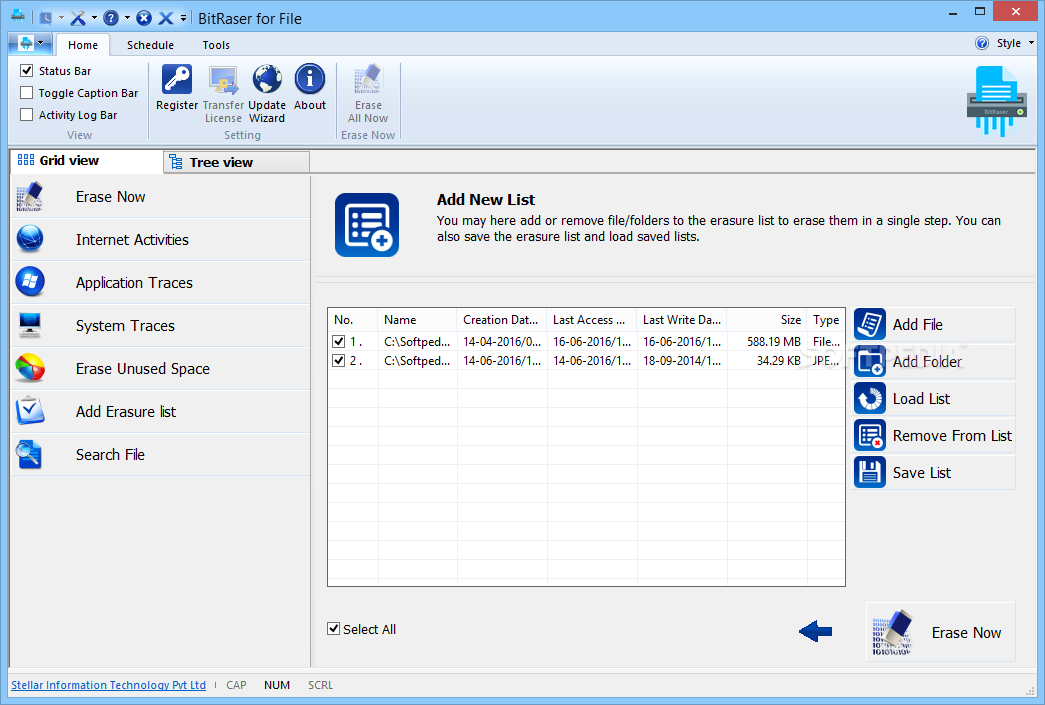Image resolution: width=1045 pixels, height=705 pixels.
Task: Switch to the Tools ribbon tab
Action: (216, 45)
